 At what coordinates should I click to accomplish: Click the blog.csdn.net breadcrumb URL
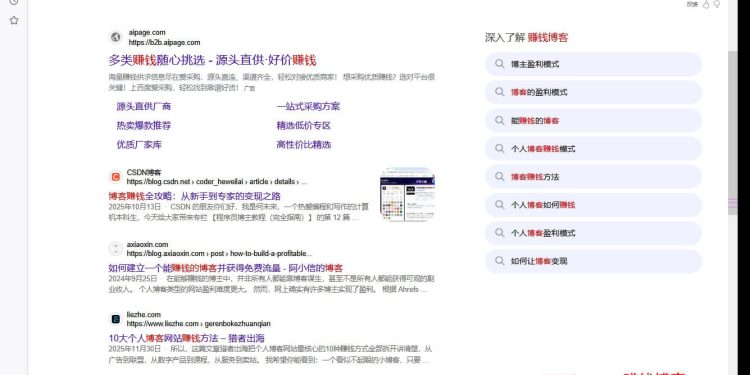click(x=217, y=182)
